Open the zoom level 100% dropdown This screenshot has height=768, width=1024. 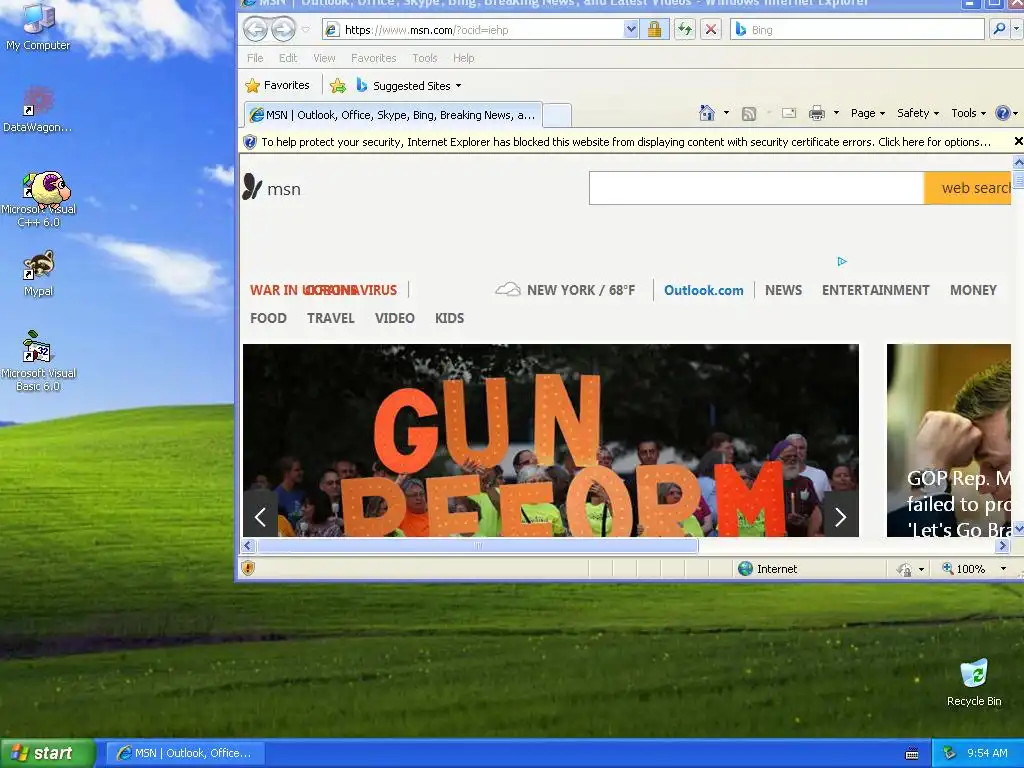tap(1003, 569)
